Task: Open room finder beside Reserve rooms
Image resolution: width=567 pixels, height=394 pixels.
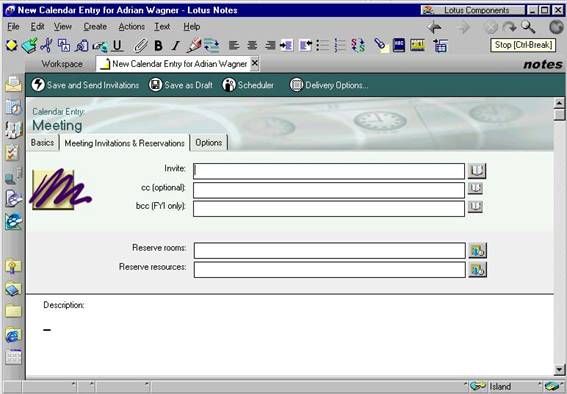Action: pyautogui.click(x=477, y=250)
